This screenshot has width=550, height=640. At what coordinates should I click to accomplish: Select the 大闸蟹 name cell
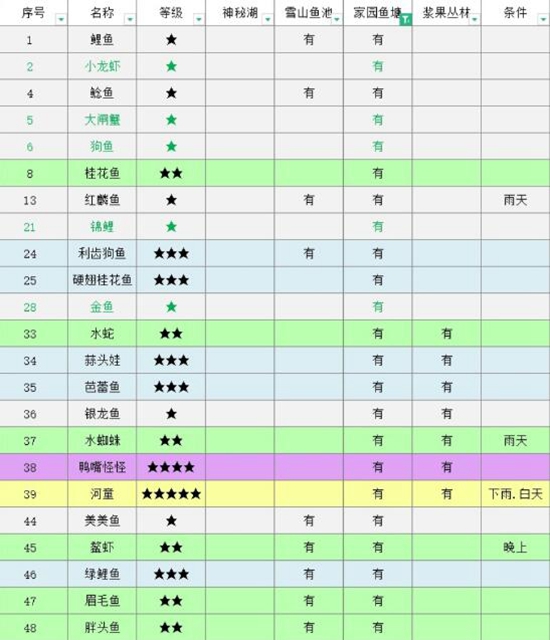coord(102,120)
